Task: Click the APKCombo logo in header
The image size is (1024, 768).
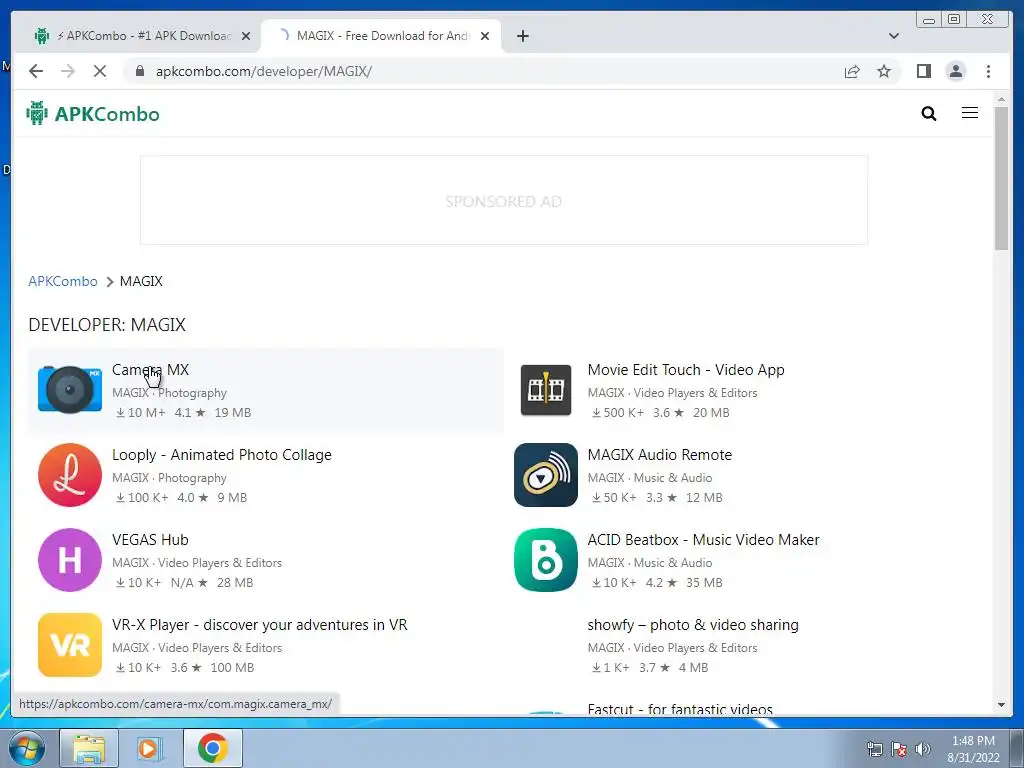Action: (x=93, y=114)
